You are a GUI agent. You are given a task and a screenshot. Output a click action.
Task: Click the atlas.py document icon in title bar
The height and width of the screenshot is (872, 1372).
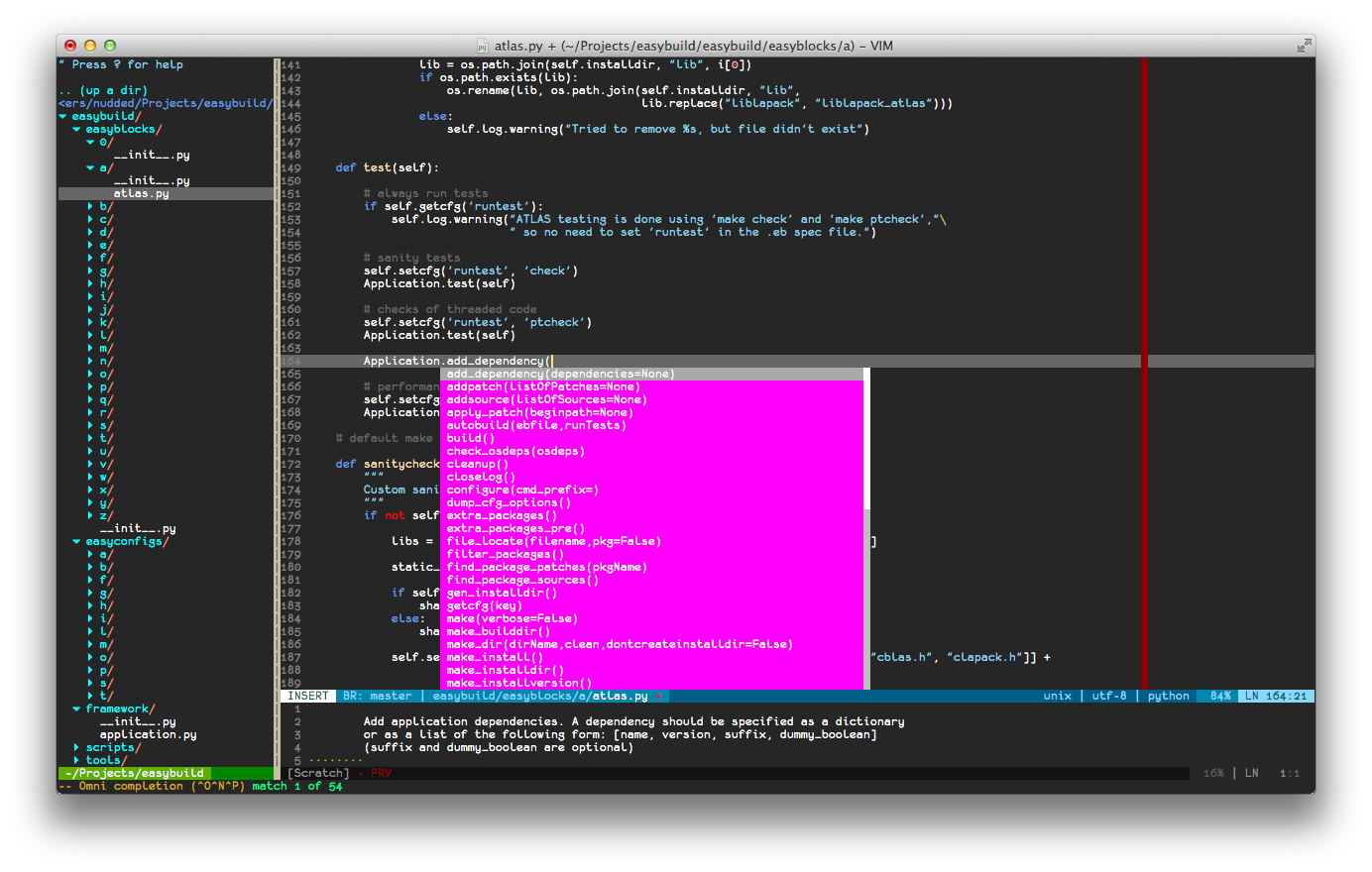point(483,47)
